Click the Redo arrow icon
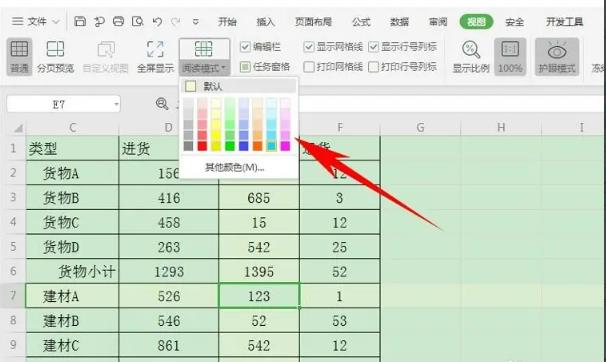Image resolution: width=606 pixels, height=362 pixels. tap(176, 22)
